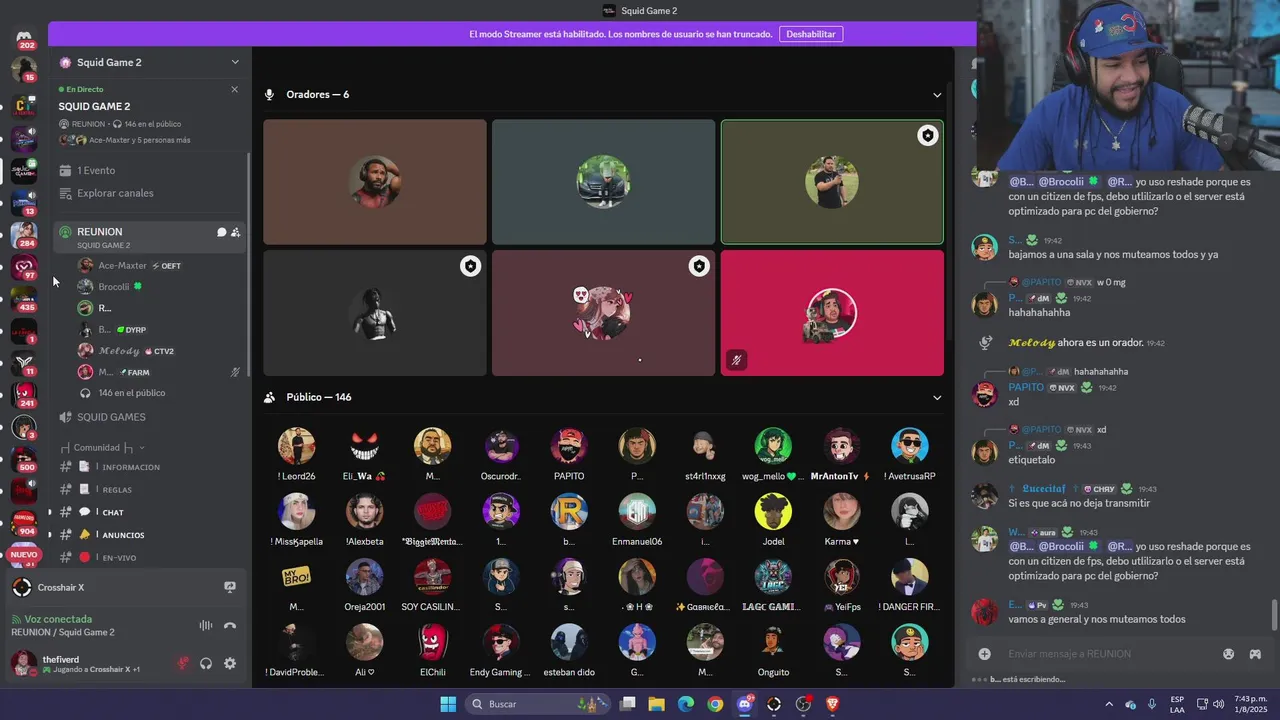Select top-right green-bordered speaker tile
The width and height of the screenshot is (1280, 720).
click(x=832, y=182)
